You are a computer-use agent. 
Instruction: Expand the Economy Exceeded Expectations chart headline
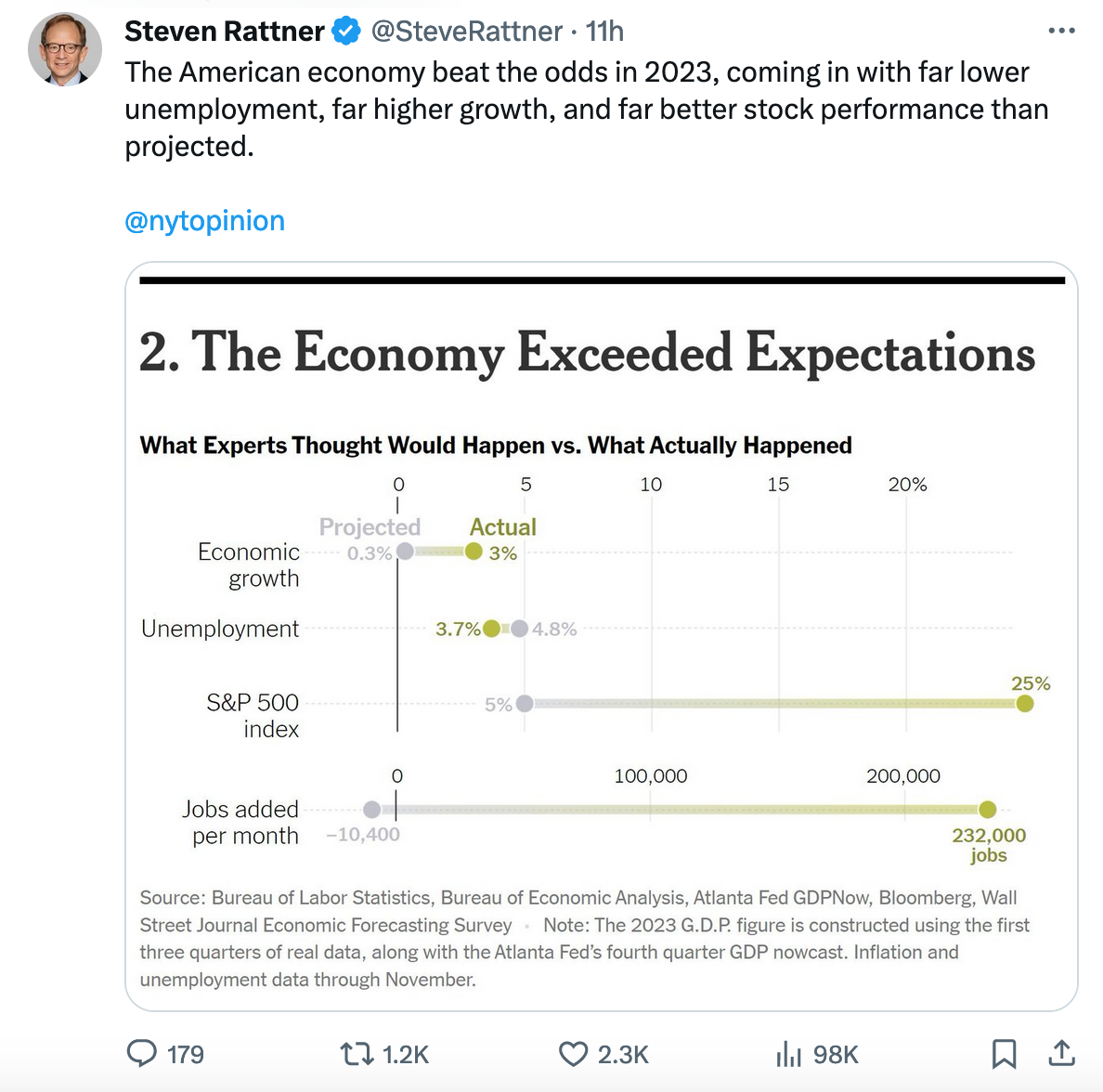[x=587, y=353]
